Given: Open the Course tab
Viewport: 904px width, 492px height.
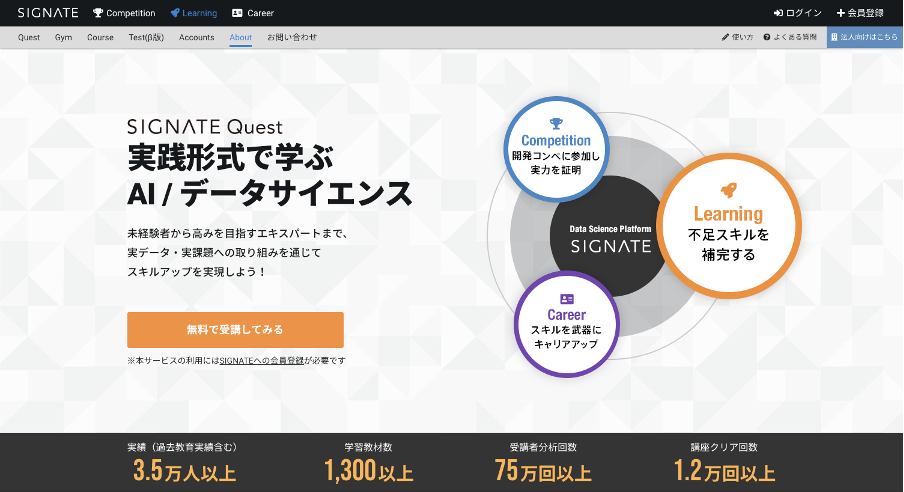Looking at the screenshot, I should [100, 37].
